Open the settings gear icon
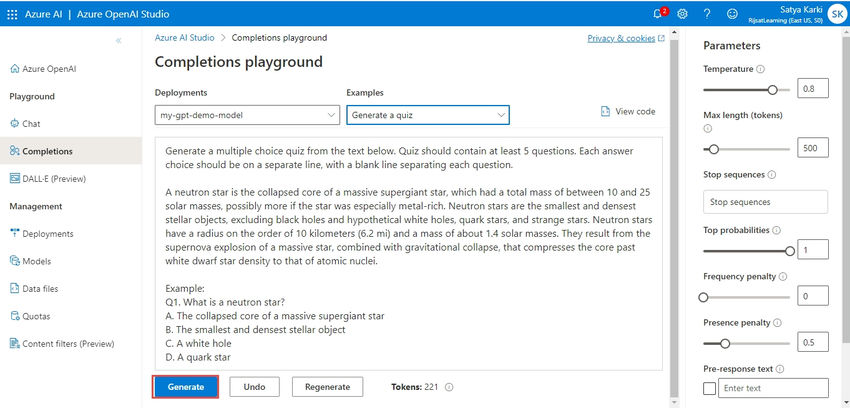Image resolution: width=850 pixels, height=408 pixels. tap(682, 14)
